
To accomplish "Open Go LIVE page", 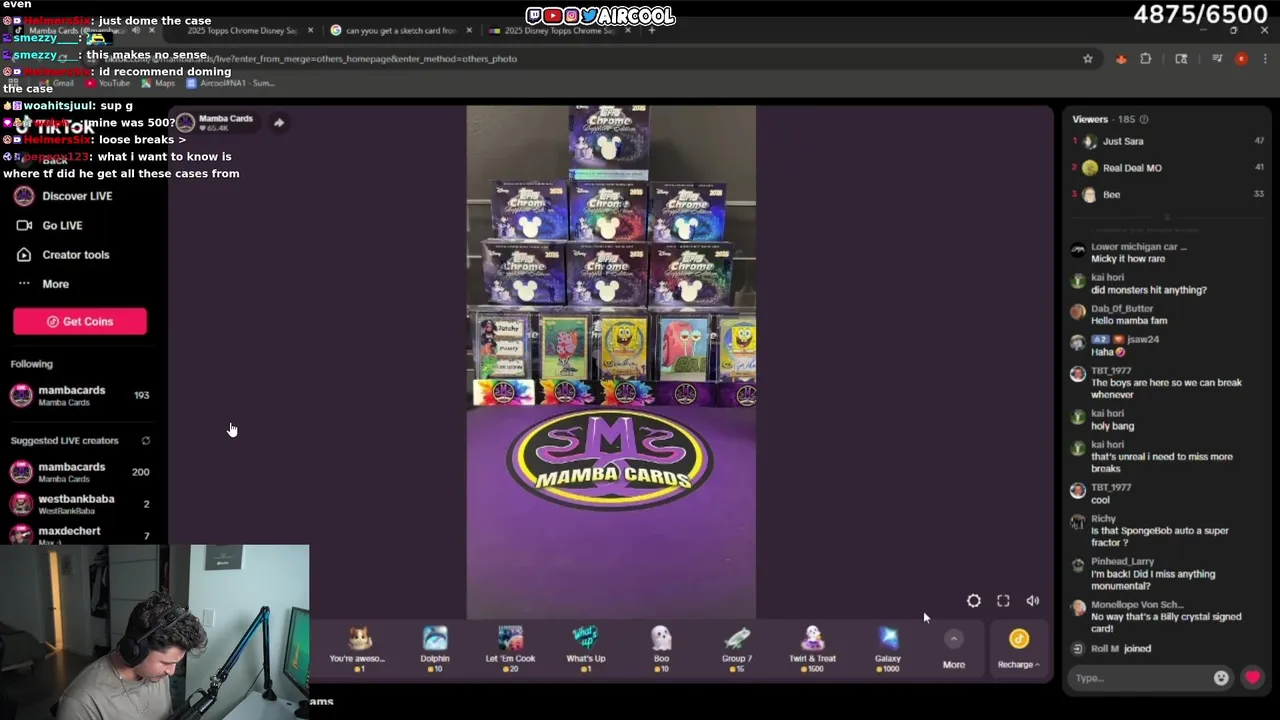I will click(50, 225).
